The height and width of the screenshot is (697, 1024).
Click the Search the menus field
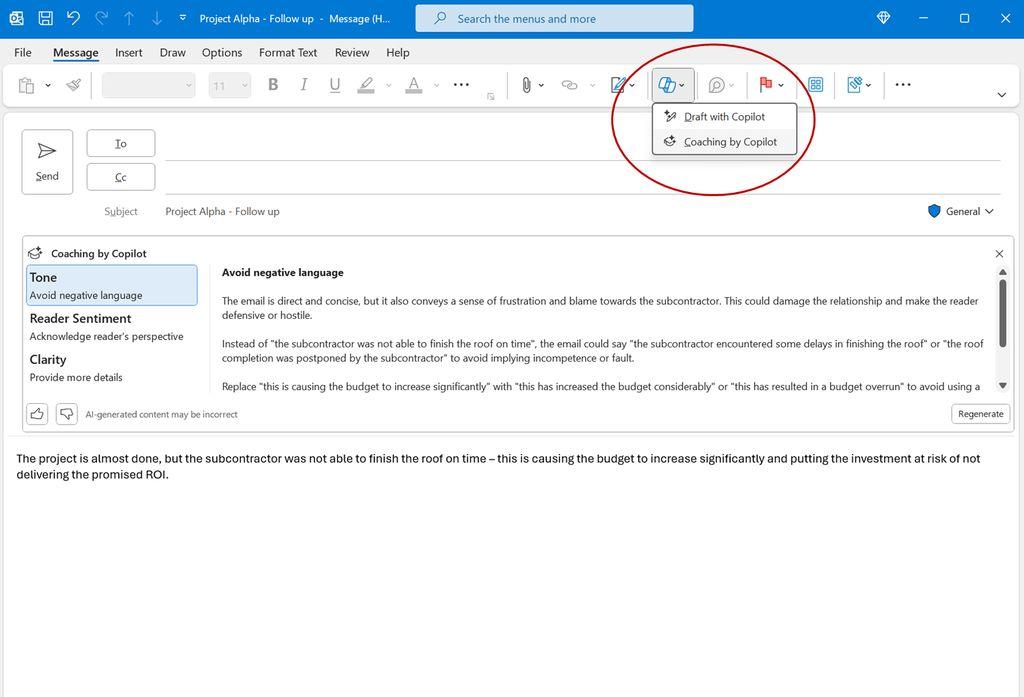click(x=555, y=18)
